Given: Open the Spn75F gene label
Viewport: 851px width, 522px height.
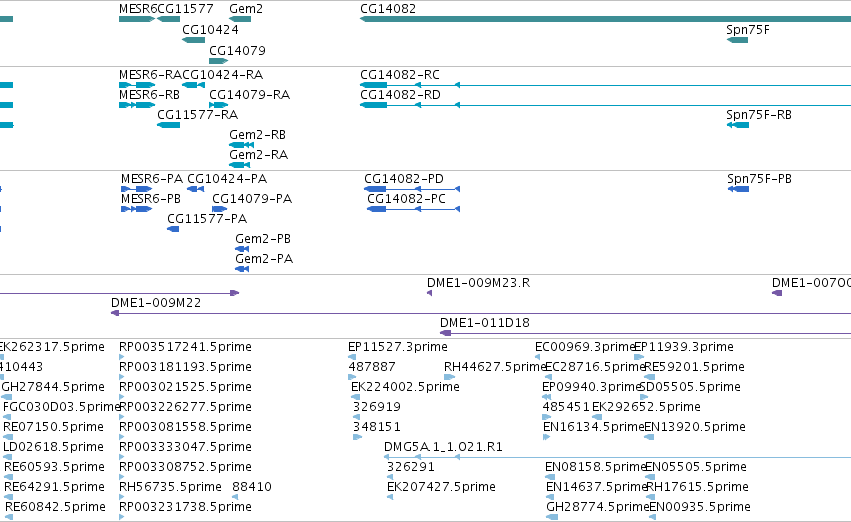Looking at the screenshot, I should pos(748,30).
